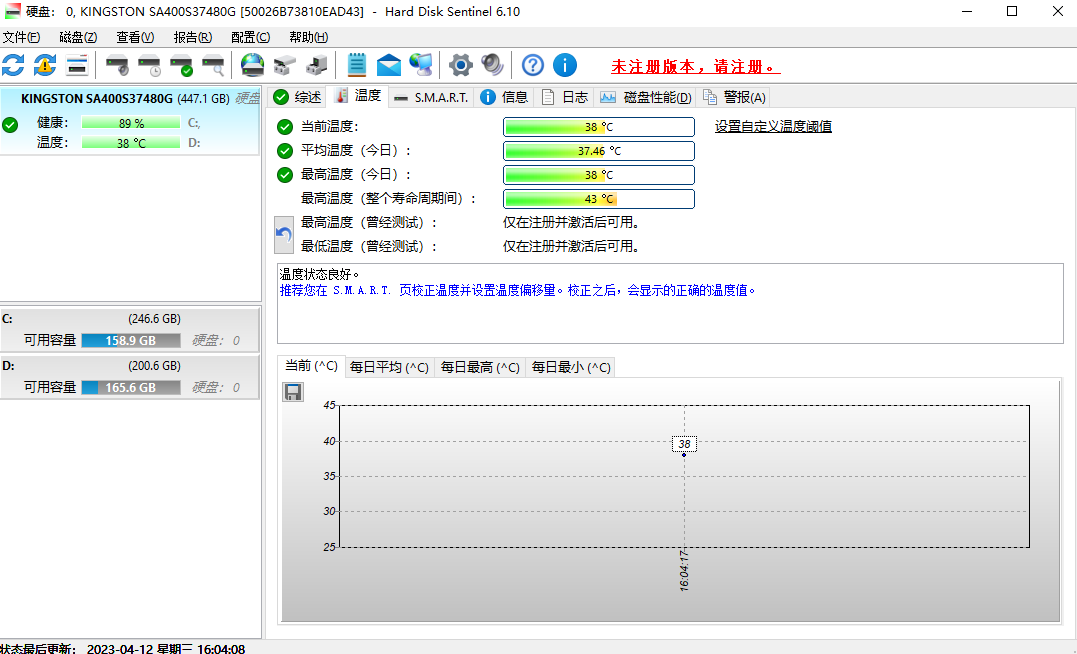Open acoustic settings via speaker icon
The width and height of the screenshot is (1077, 654).
[x=492, y=64]
